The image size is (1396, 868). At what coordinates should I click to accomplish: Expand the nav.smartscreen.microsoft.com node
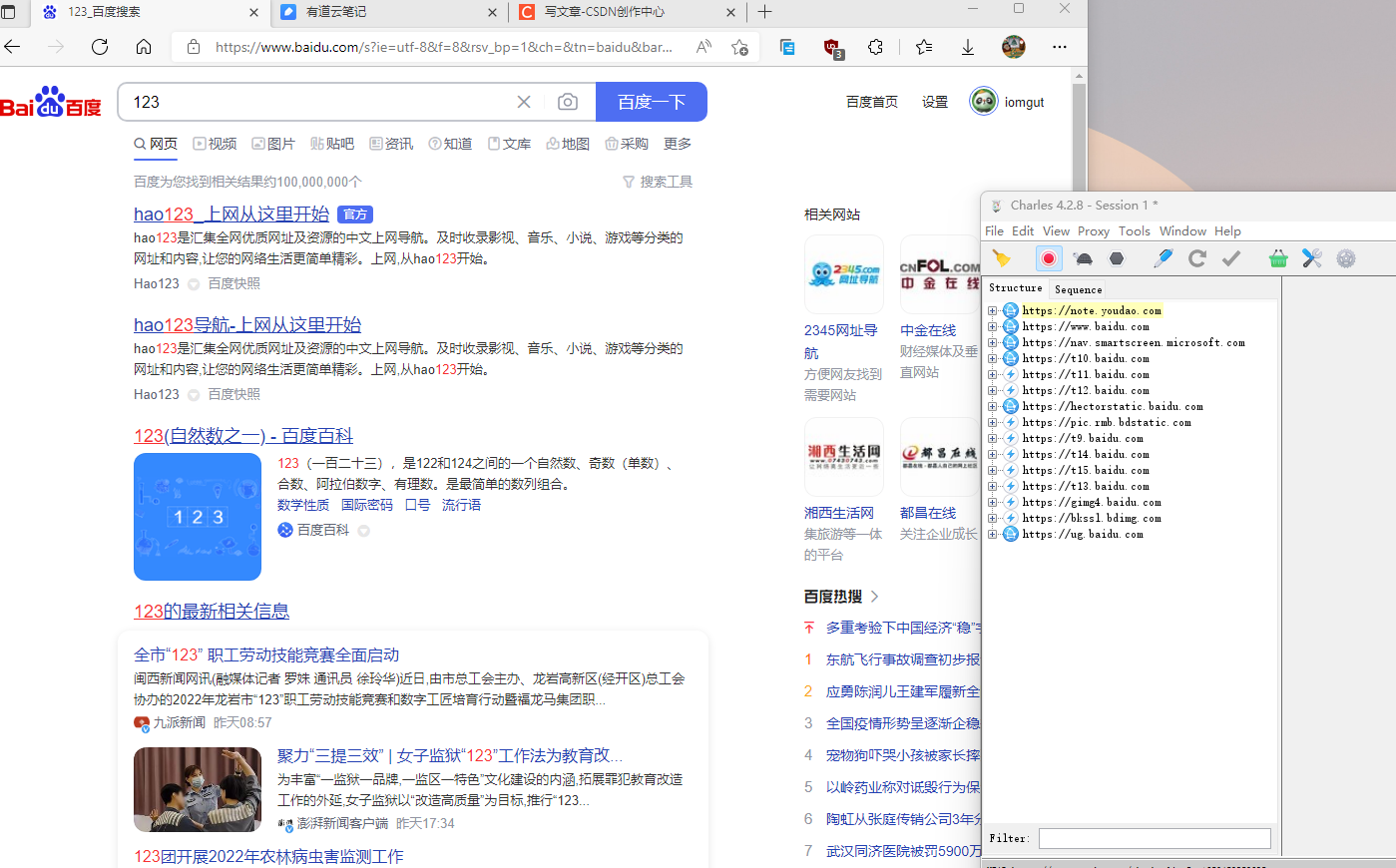pos(992,342)
